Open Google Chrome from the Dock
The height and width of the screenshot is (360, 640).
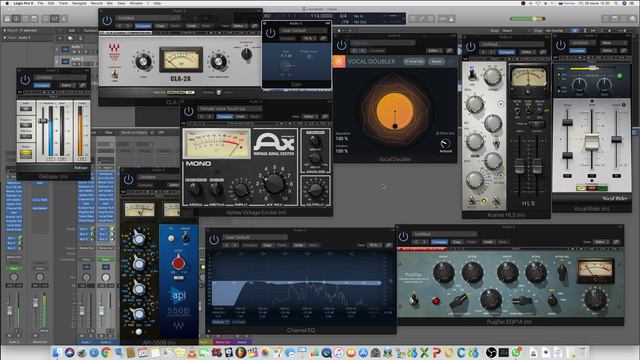(x=106, y=352)
